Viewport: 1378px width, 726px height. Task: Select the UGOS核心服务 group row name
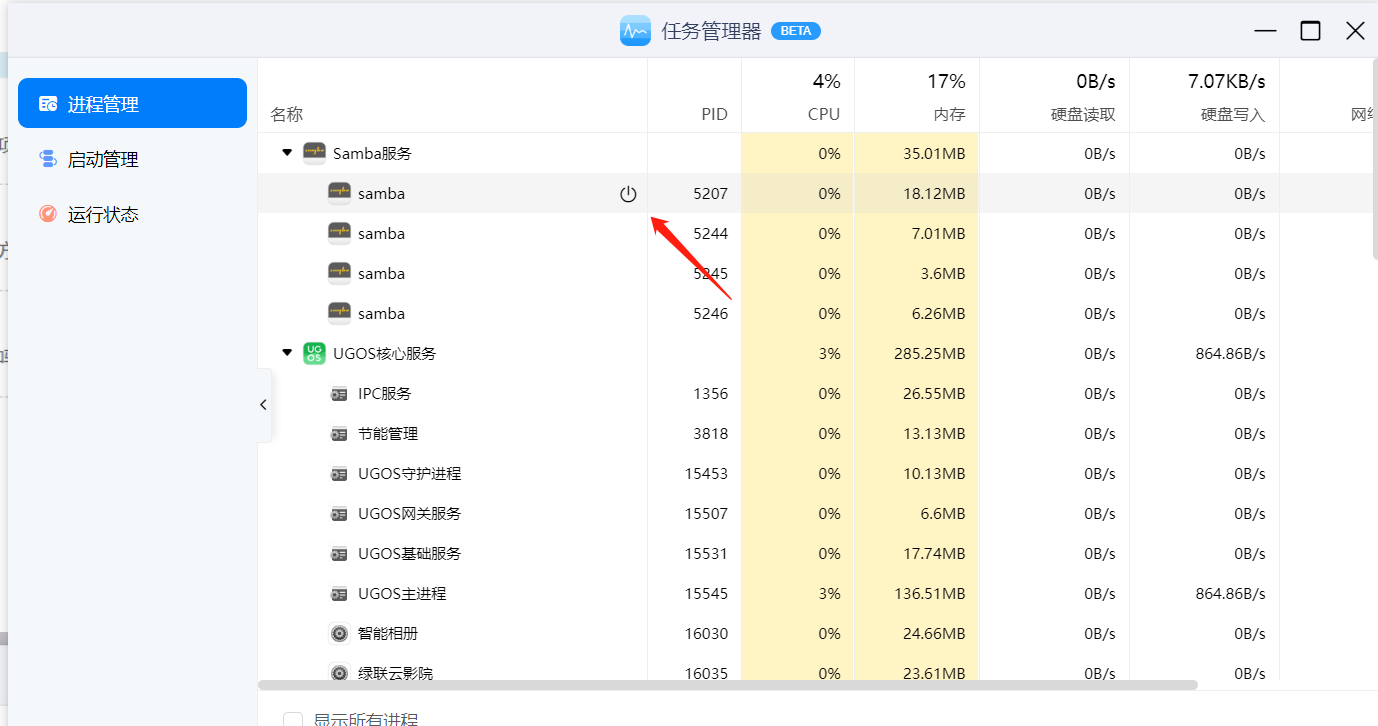click(x=385, y=353)
